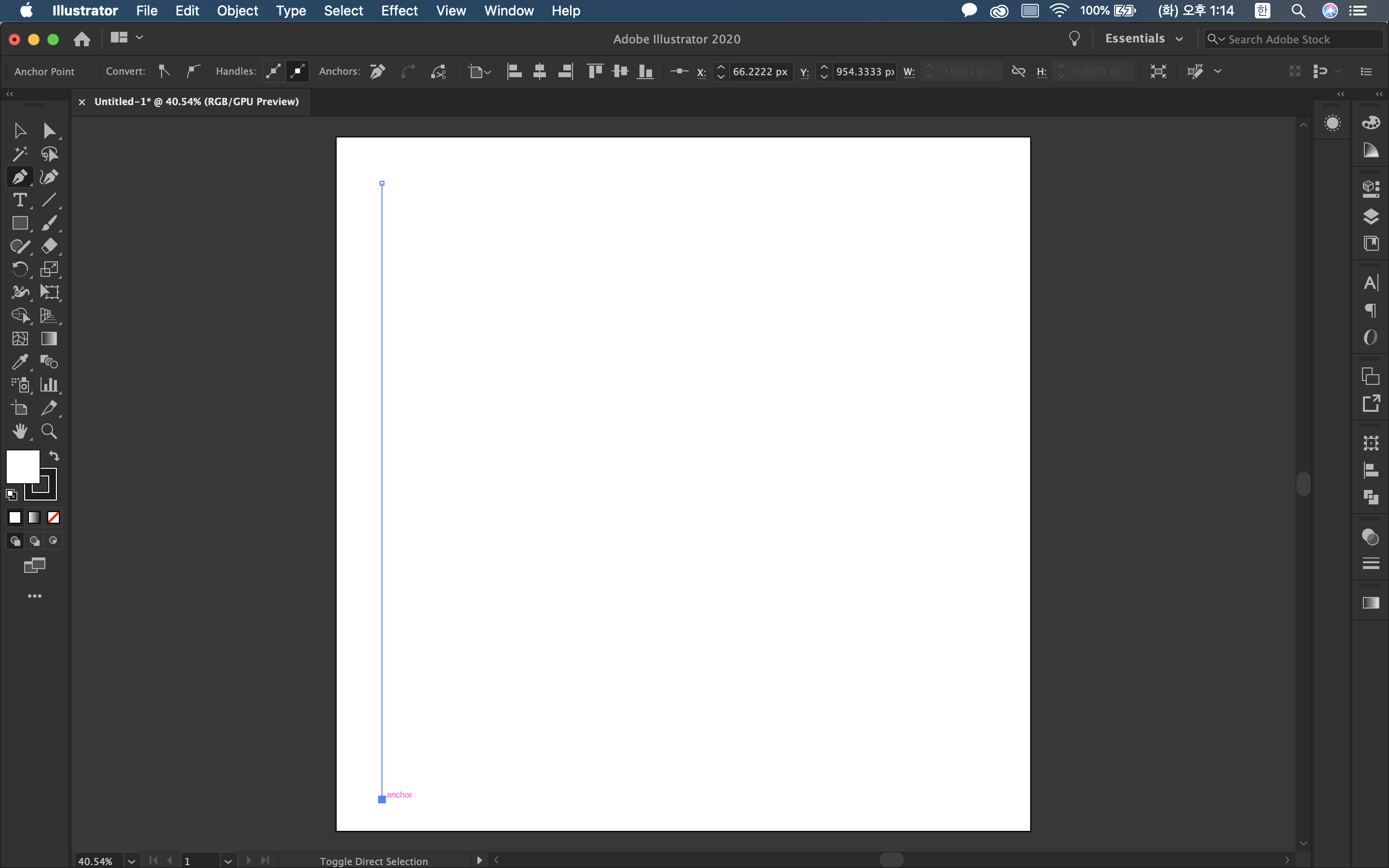Switch to the Untitled-1 document tab
1389x868 pixels.
[x=196, y=102]
